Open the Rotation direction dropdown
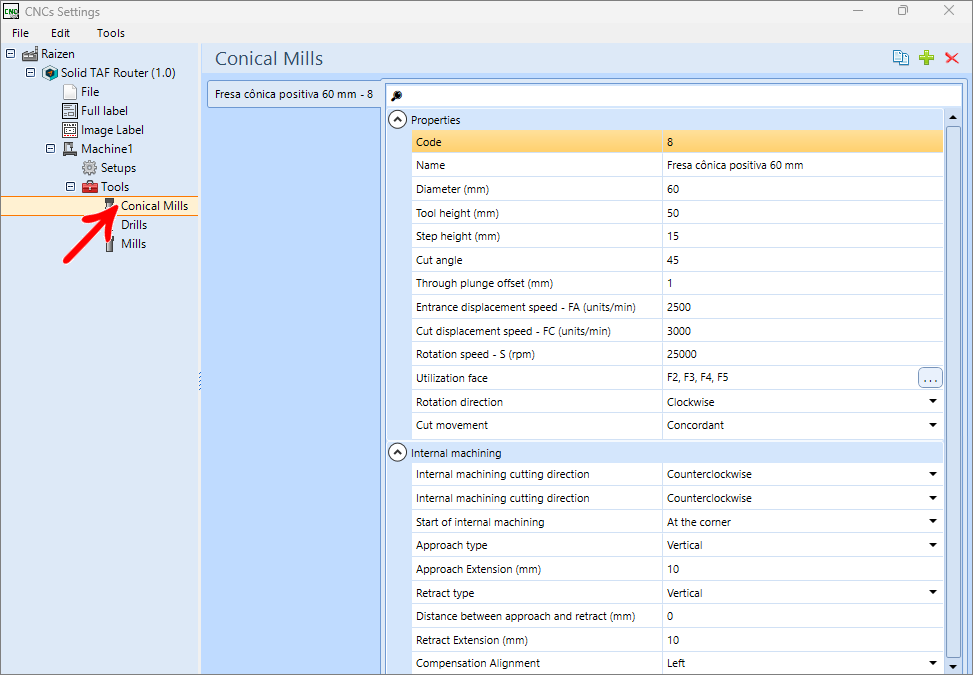This screenshot has width=973, height=675. [933, 401]
